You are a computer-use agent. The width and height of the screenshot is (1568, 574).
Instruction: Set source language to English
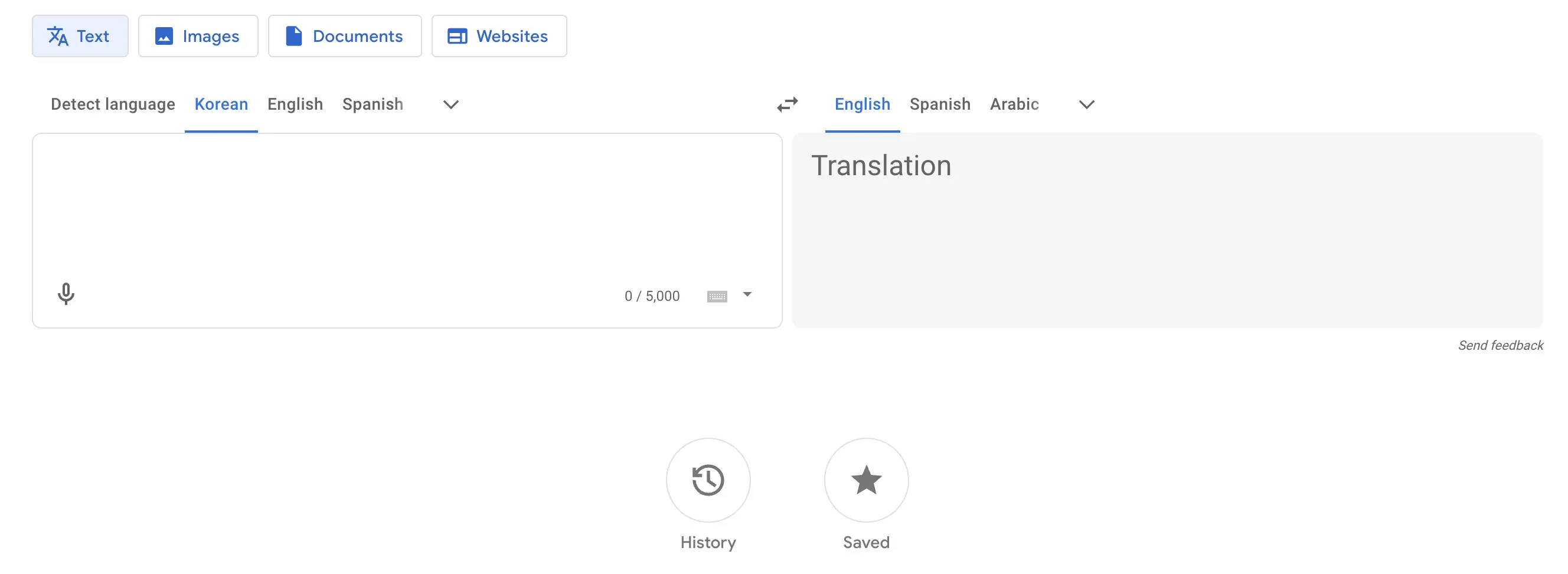tap(295, 104)
